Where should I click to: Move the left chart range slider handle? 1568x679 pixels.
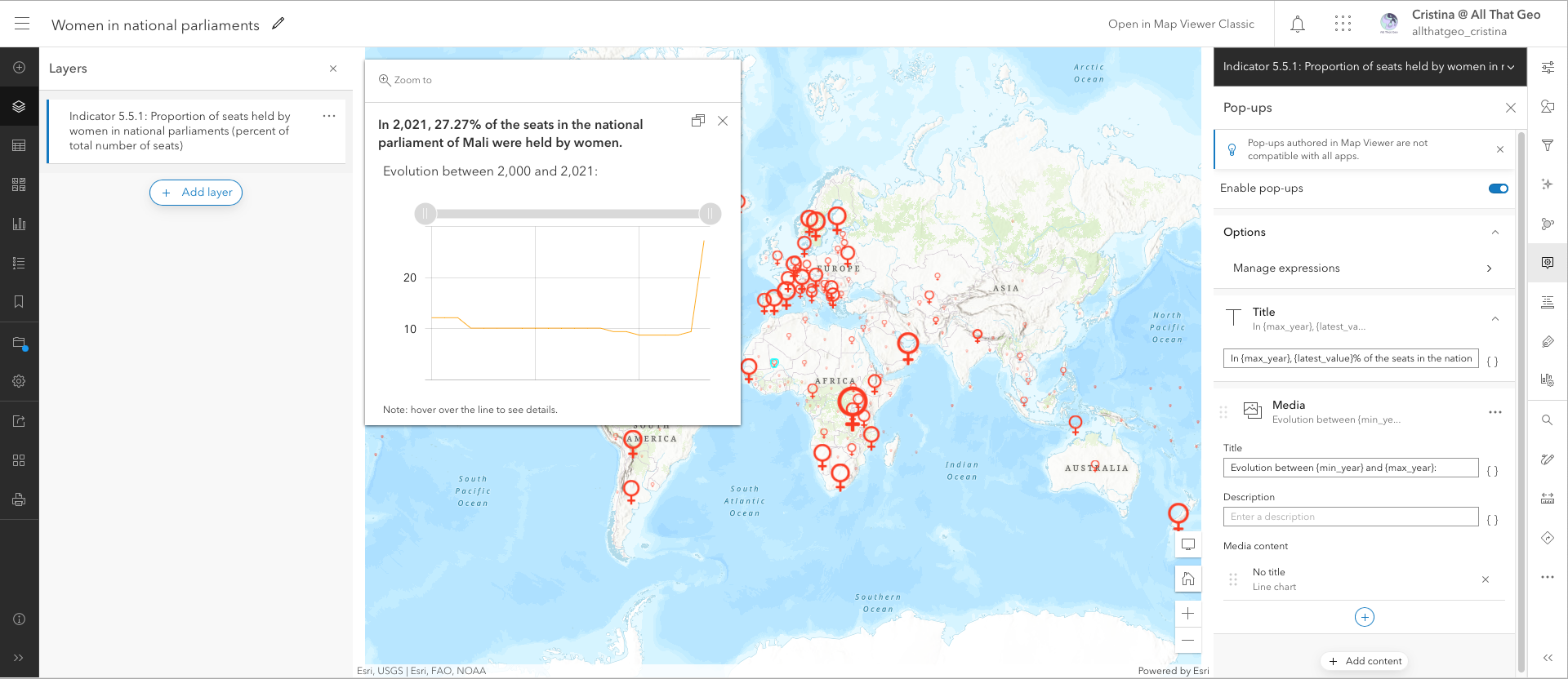425,214
